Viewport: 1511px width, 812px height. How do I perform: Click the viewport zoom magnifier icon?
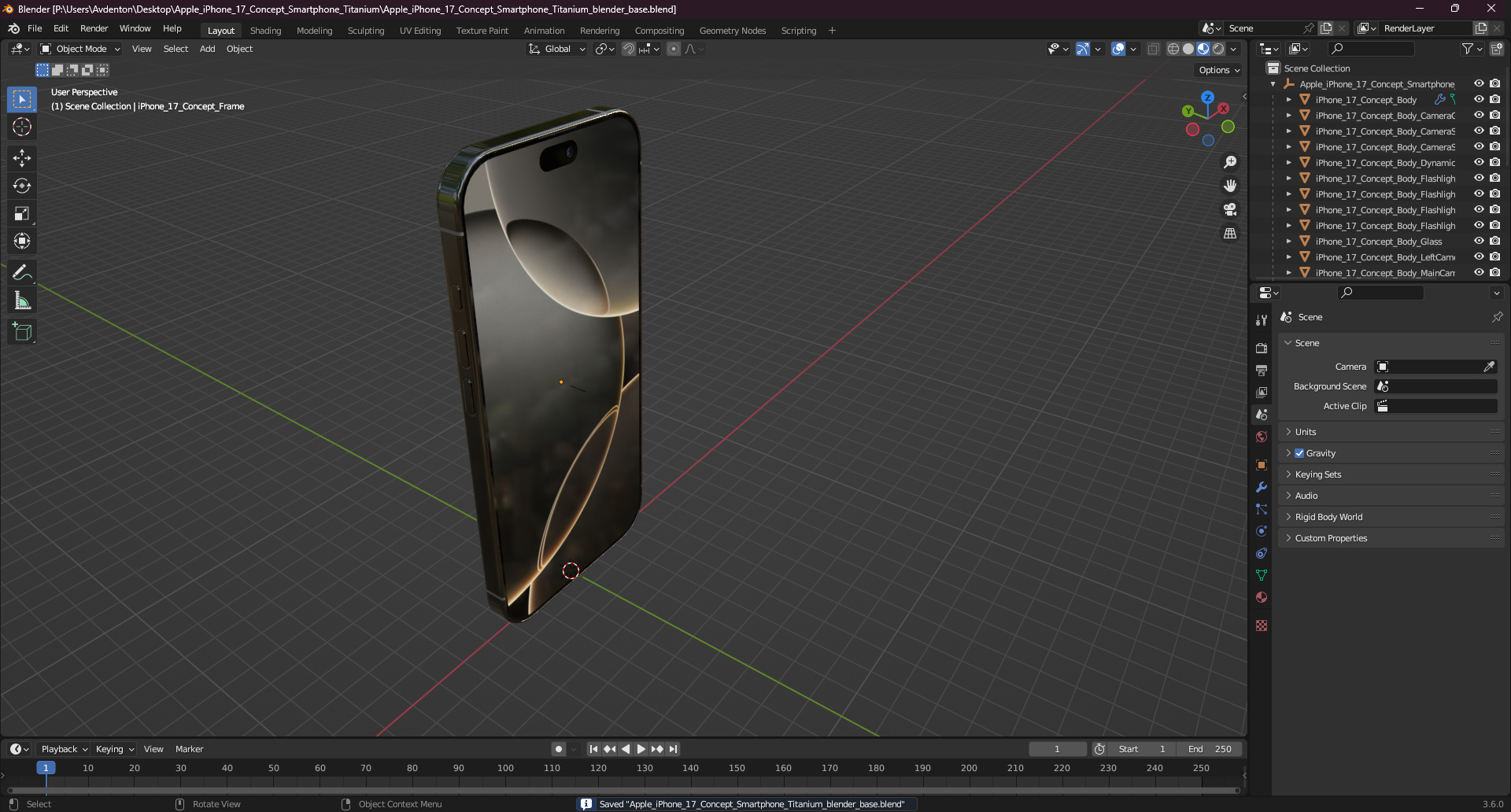point(1230,162)
